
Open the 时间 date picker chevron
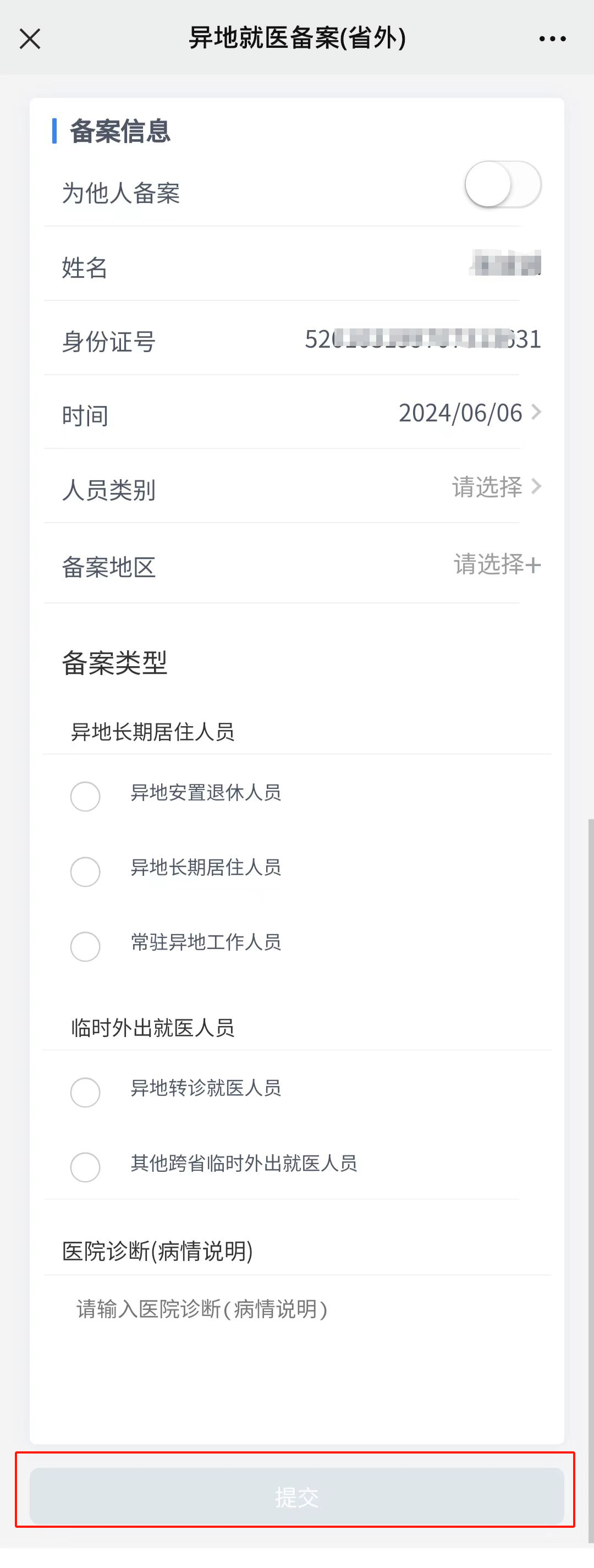(x=536, y=412)
